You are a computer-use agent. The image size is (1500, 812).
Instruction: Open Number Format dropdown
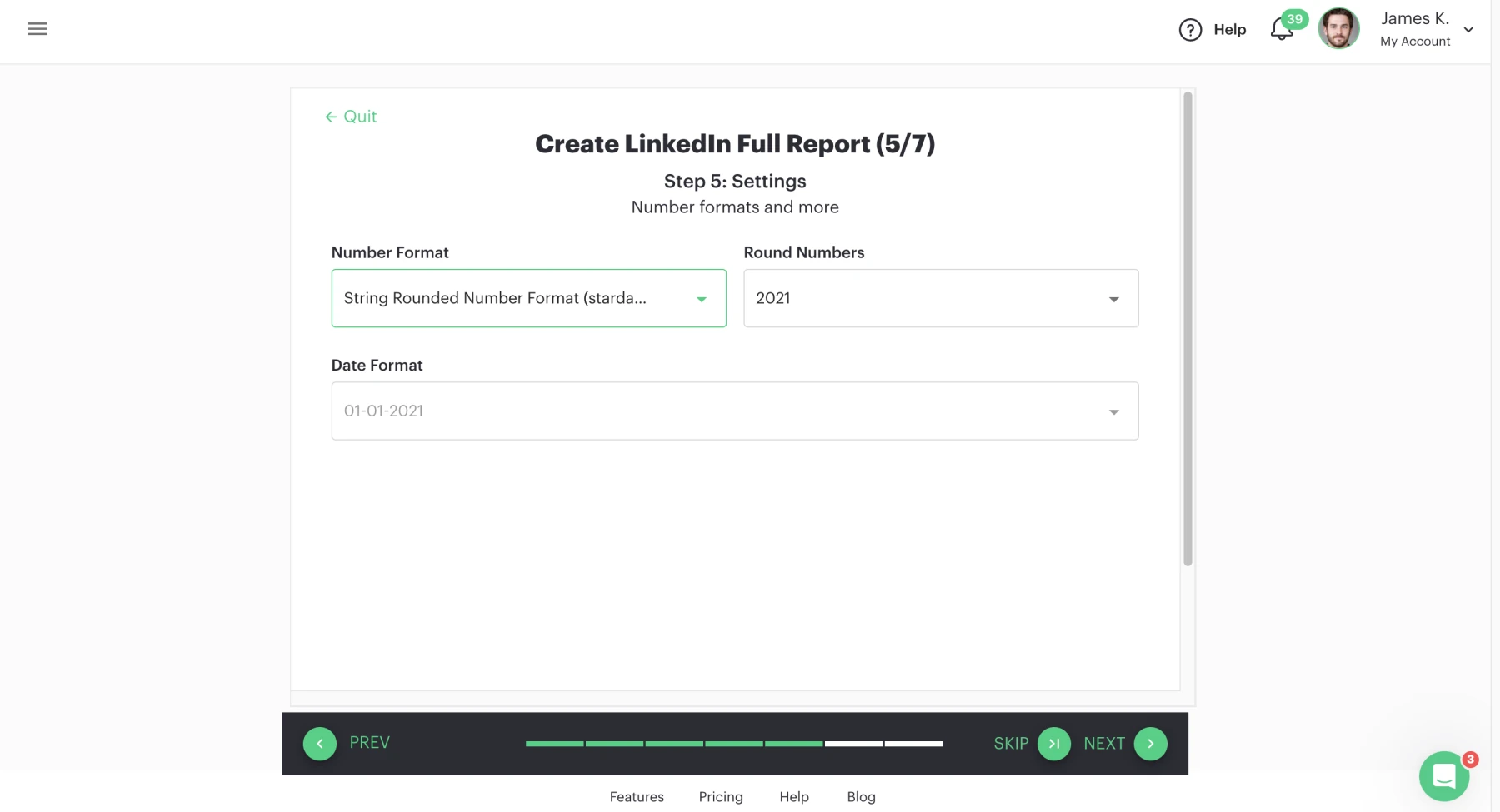tap(529, 298)
